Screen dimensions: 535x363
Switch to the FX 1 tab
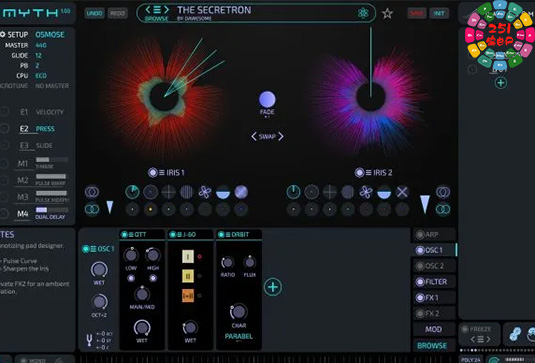(434, 298)
